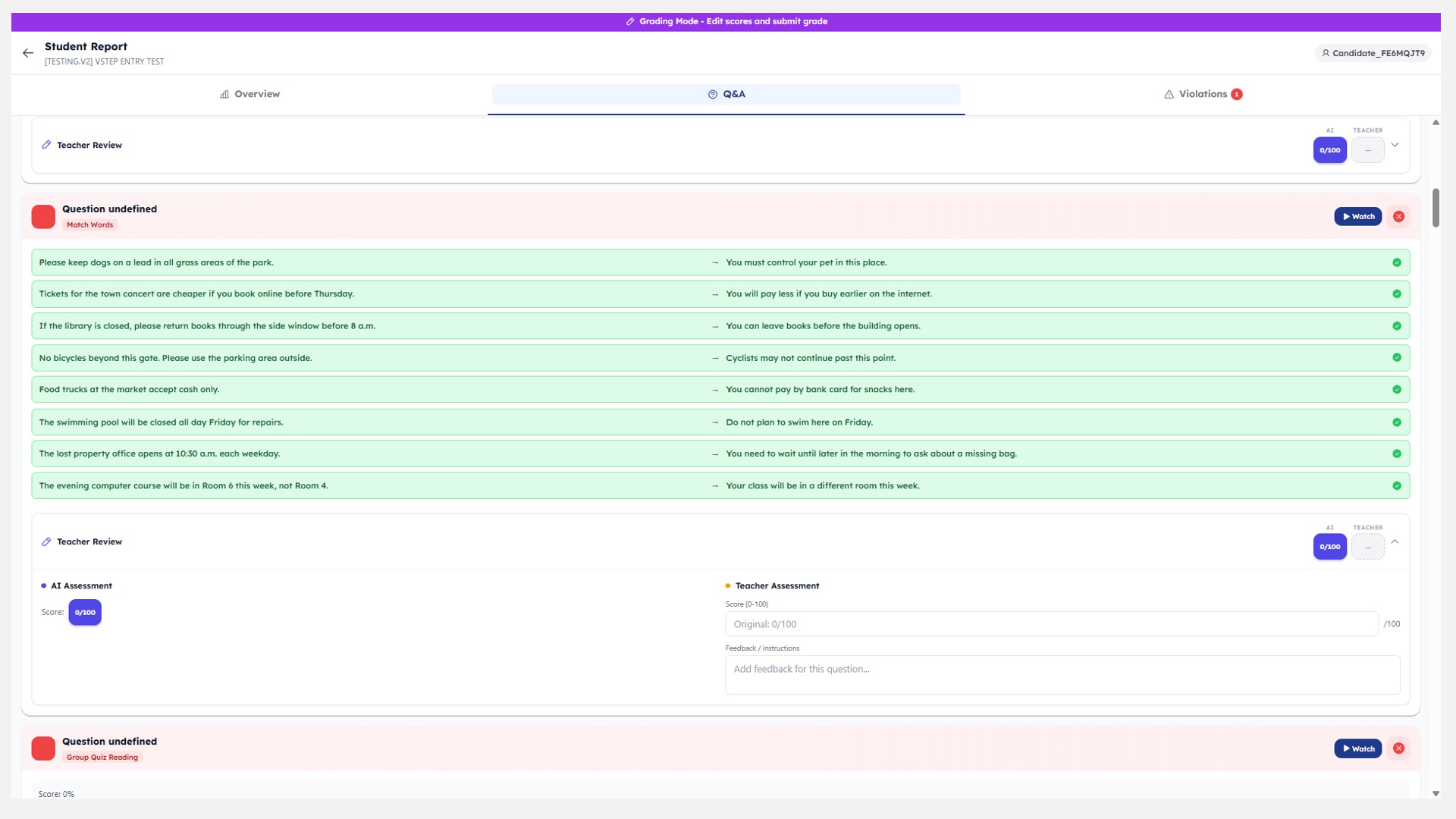Click the Teacher Assessment heading
1456x819 pixels.
777,586
